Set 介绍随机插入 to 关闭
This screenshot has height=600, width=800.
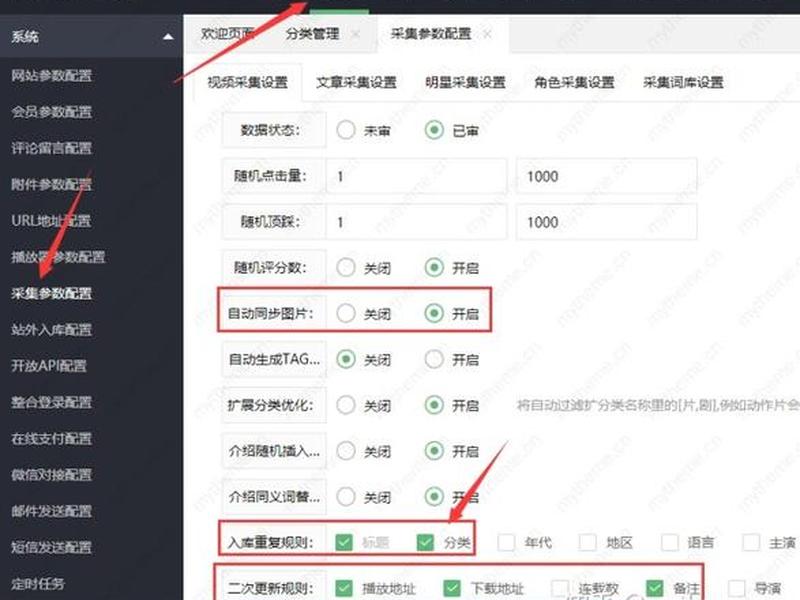pos(346,451)
